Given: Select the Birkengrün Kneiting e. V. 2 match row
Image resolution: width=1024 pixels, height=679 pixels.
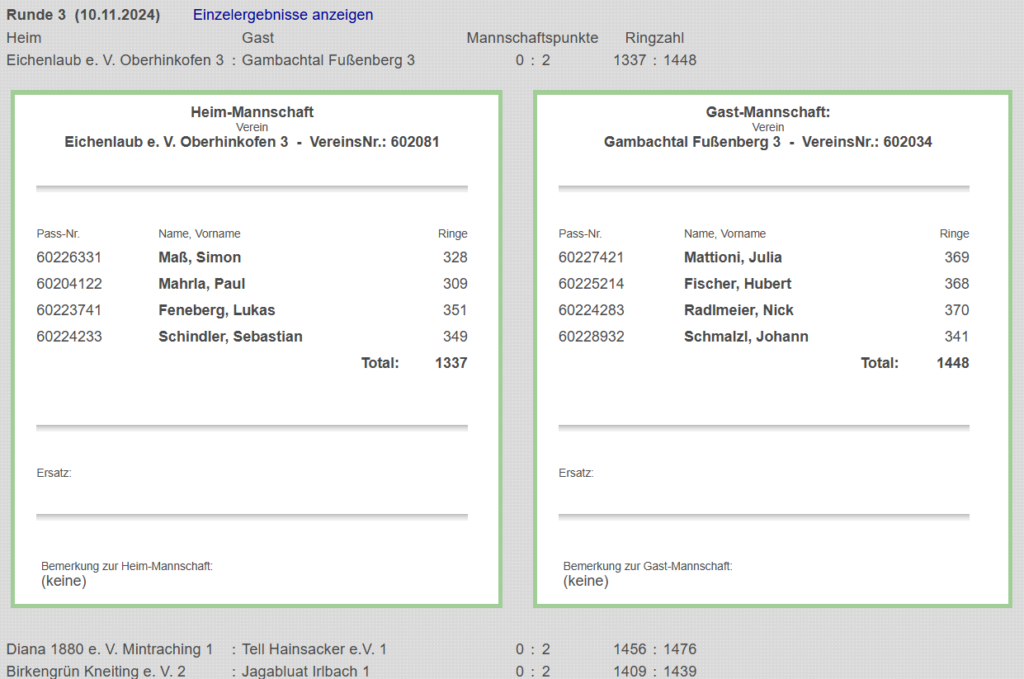Looking at the screenshot, I should [96, 671].
